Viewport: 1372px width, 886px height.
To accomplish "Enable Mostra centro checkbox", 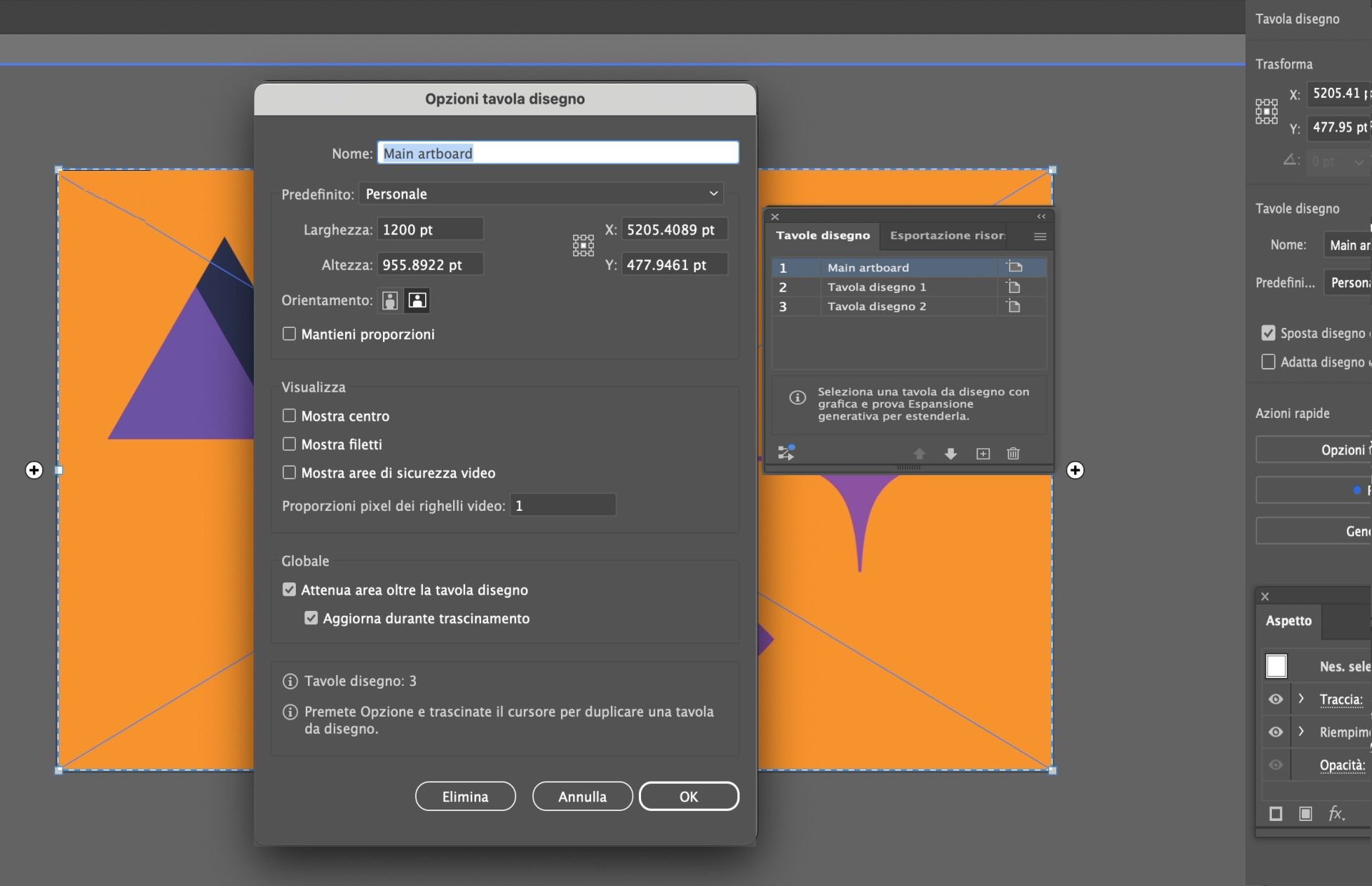I will [289, 416].
